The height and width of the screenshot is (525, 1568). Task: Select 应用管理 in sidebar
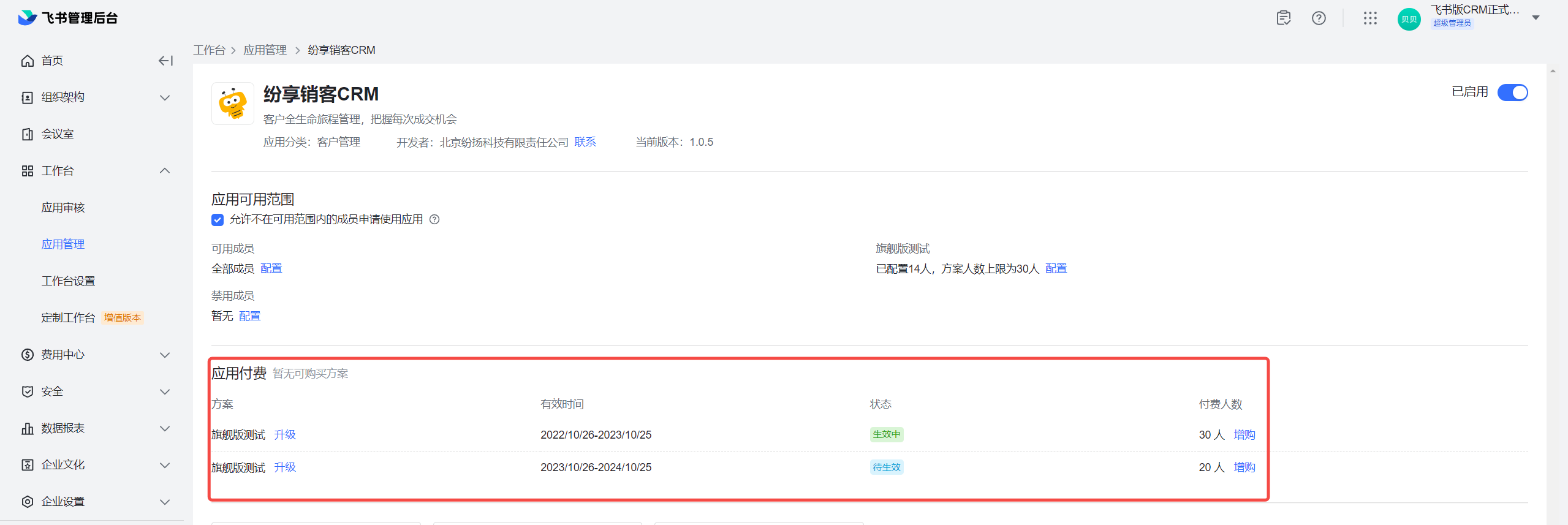pyautogui.click(x=63, y=244)
